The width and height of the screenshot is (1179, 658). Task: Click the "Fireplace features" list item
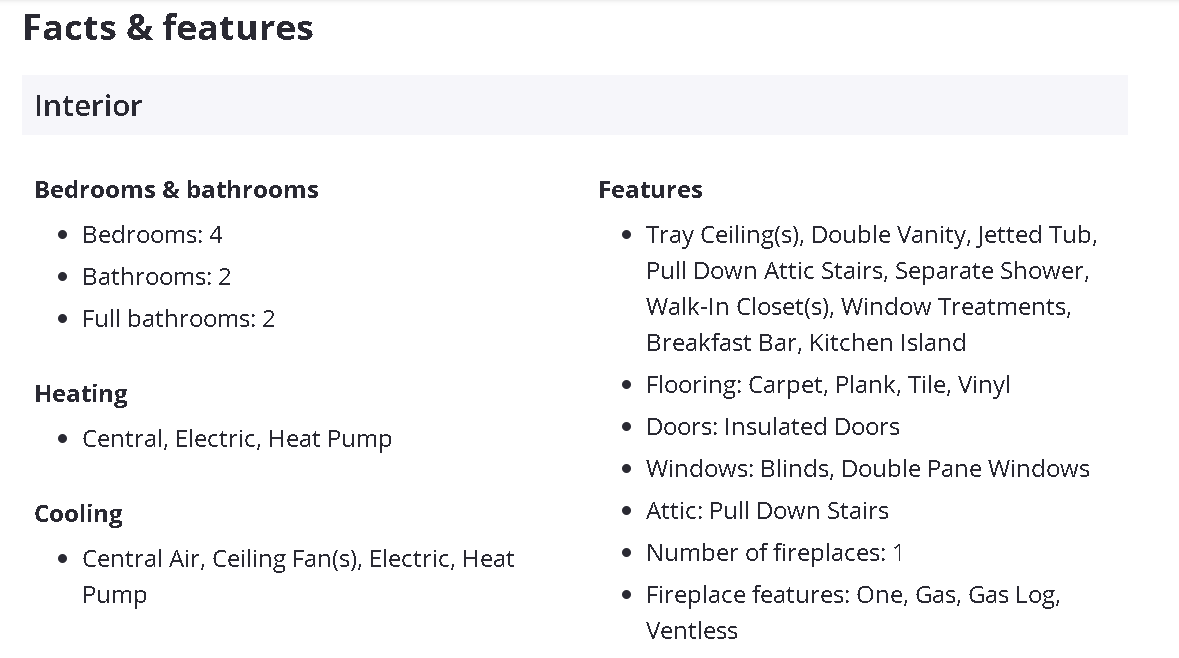(x=852, y=595)
